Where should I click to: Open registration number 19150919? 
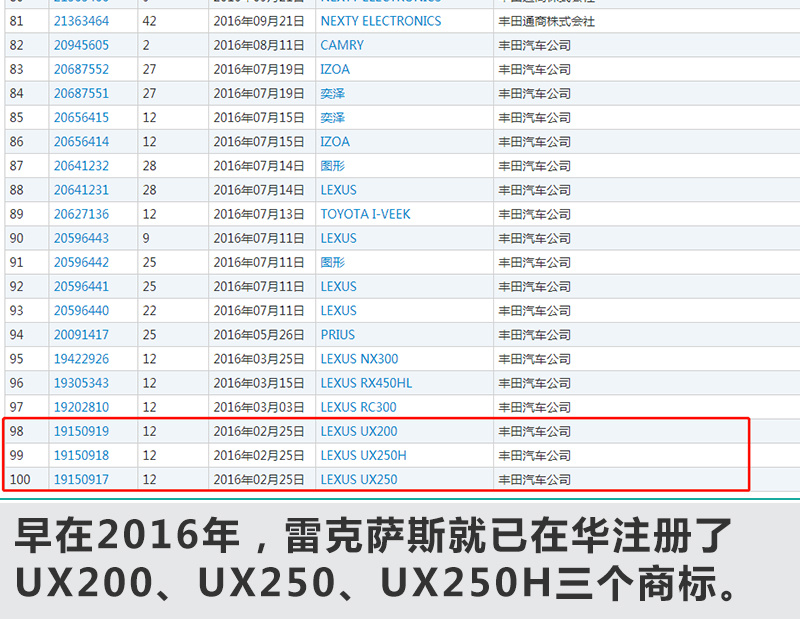pyautogui.click(x=82, y=431)
